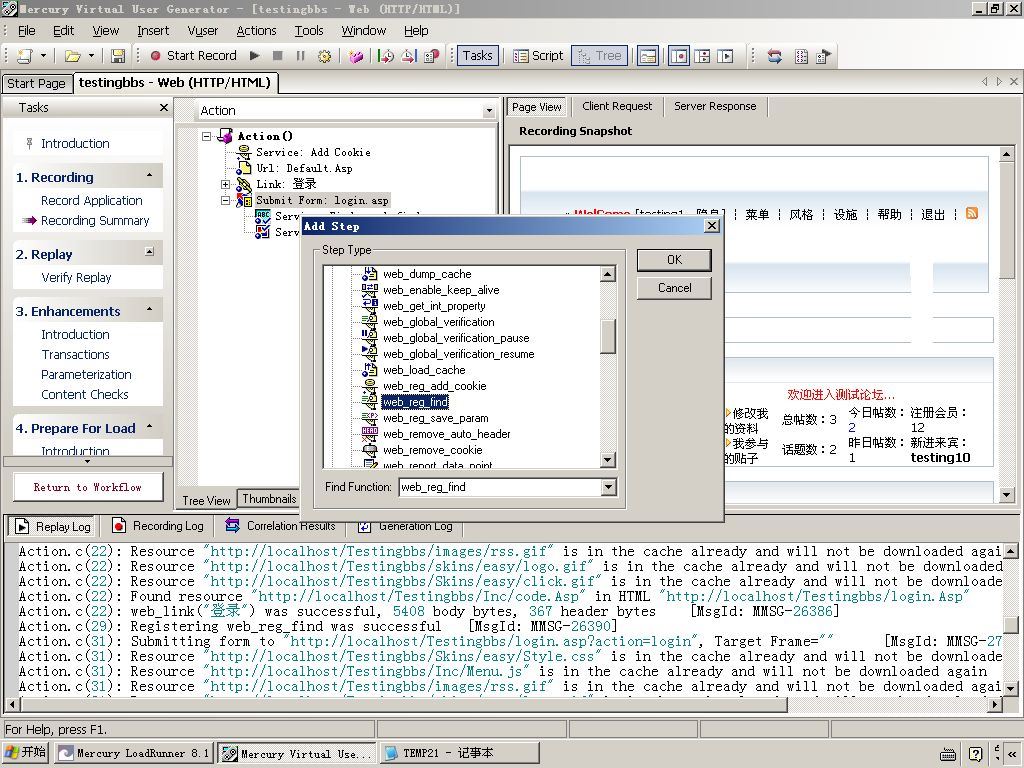Click the Return to Workflow button
This screenshot has height=768, width=1024.
coord(88,487)
